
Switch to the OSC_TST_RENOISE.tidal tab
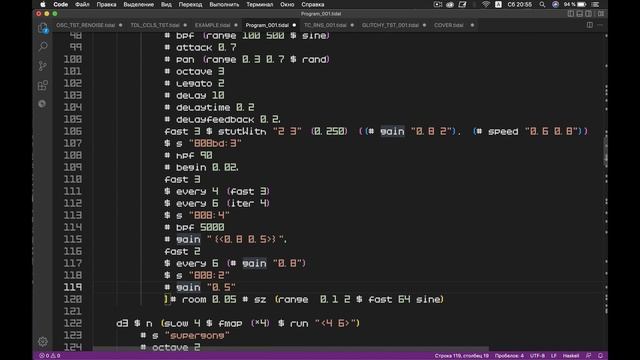coord(85,25)
